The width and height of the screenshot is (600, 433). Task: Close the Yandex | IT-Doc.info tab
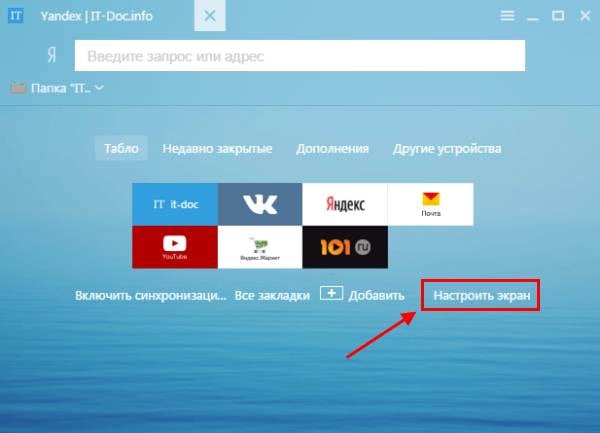(208, 16)
